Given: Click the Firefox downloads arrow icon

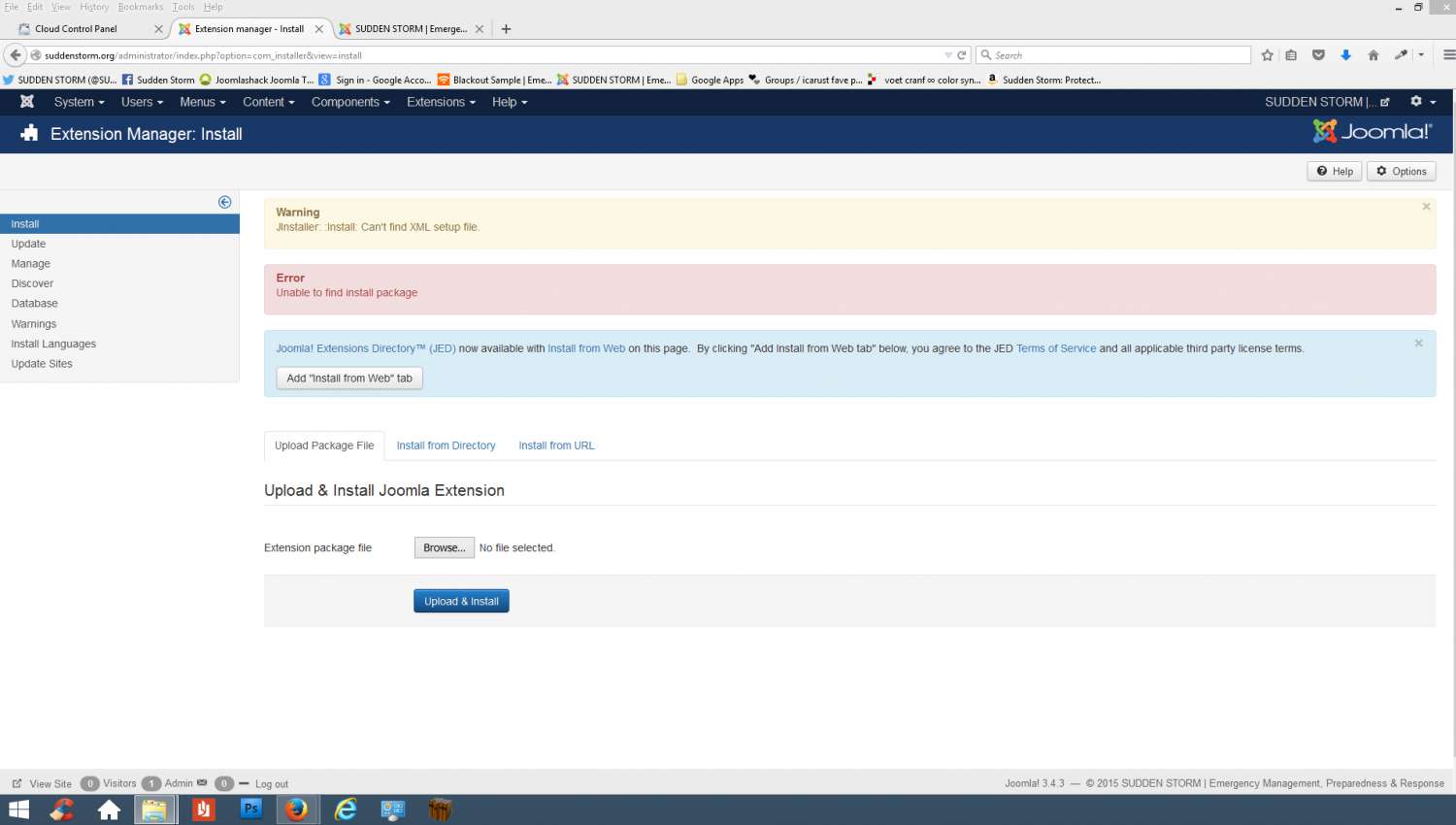Looking at the screenshot, I should pyautogui.click(x=1345, y=55).
